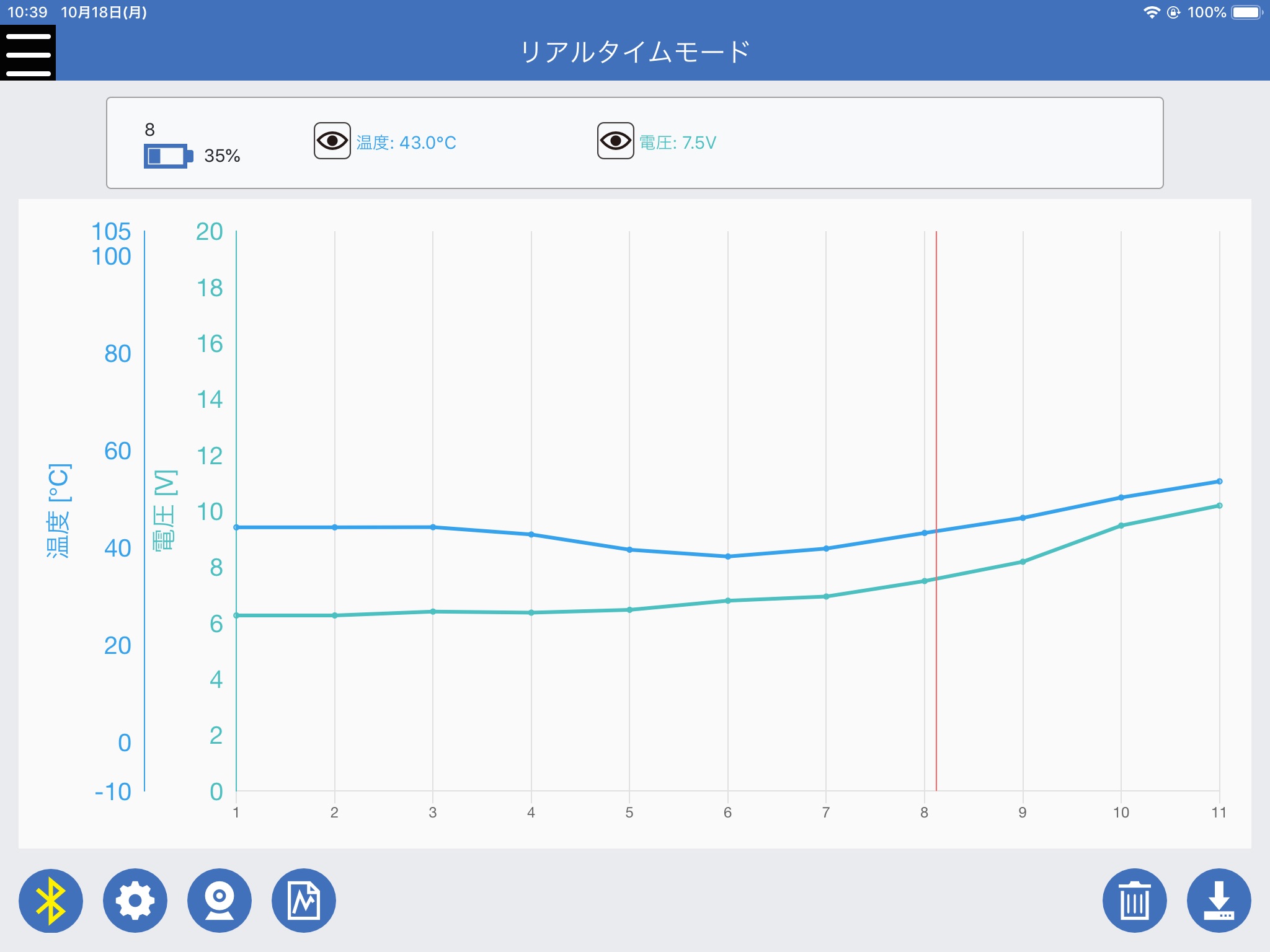The height and width of the screenshot is (952, 1270).
Task: Tap the orientation lock status icon
Action: 1173,12
